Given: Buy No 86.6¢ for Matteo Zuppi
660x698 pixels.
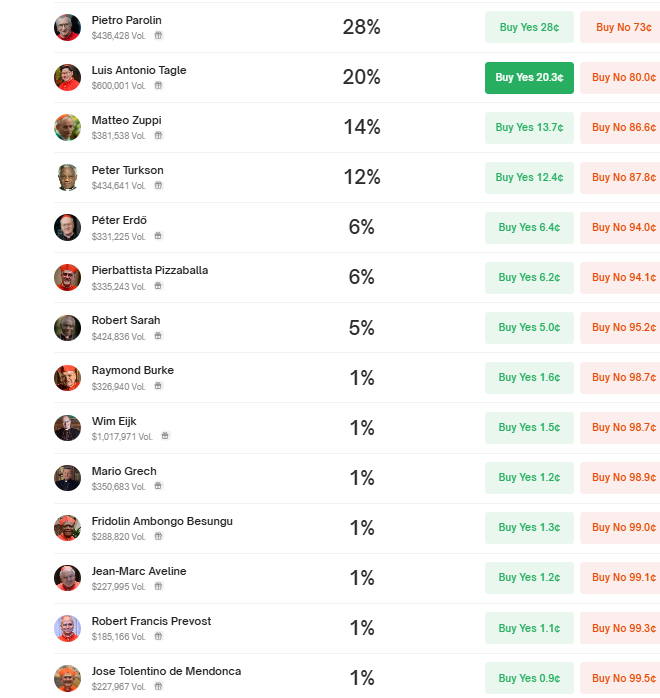Looking at the screenshot, I should tap(620, 127).
